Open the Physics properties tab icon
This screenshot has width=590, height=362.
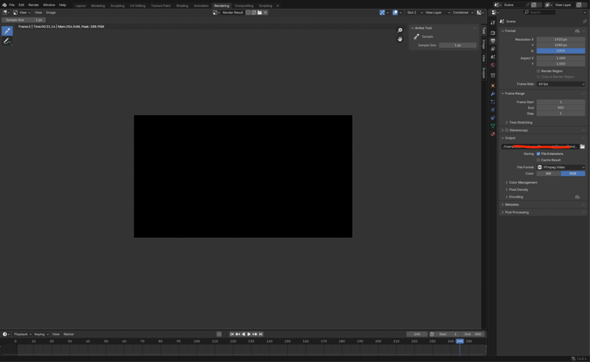click(x=493, y=110)
